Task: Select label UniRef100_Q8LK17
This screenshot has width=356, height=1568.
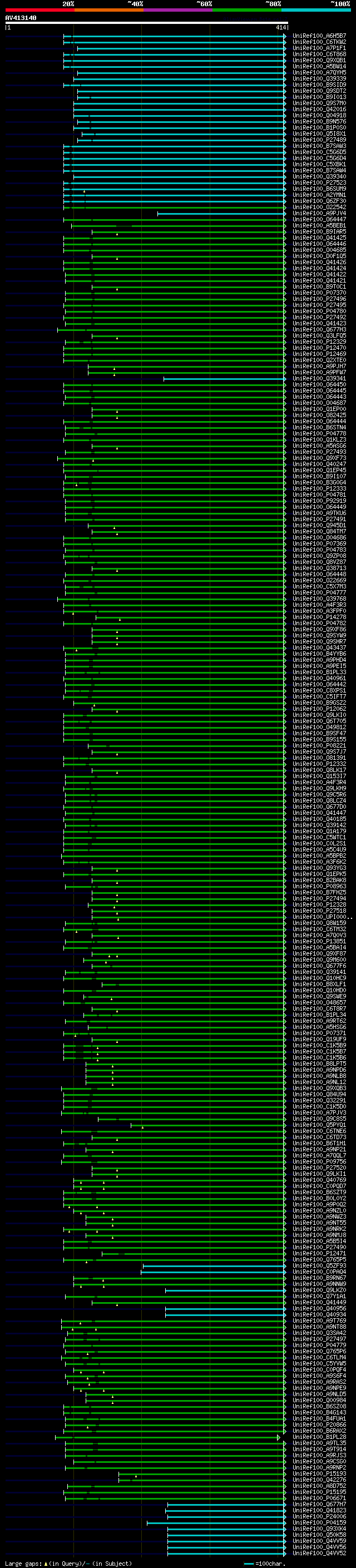Action: point(319,770)
